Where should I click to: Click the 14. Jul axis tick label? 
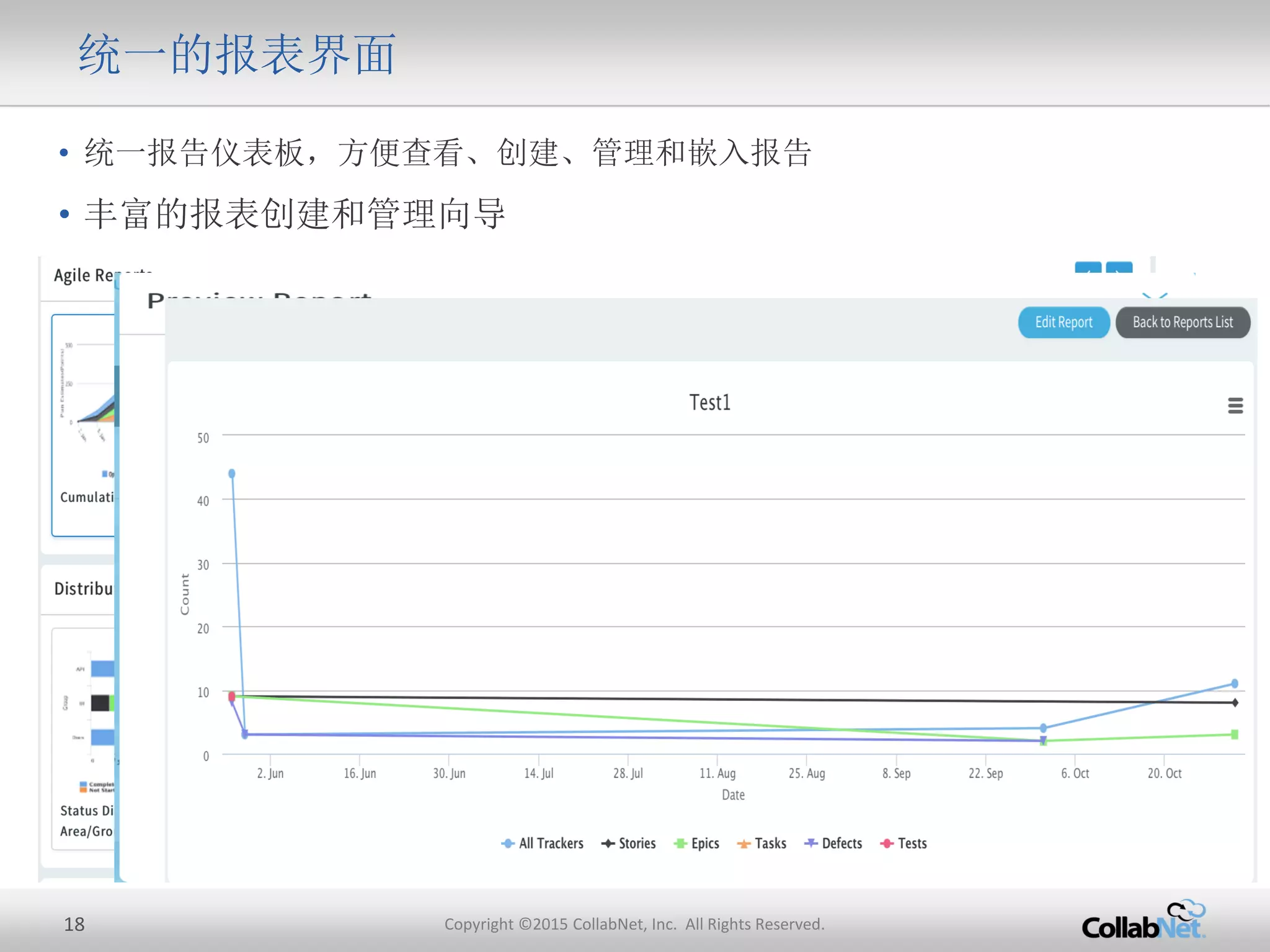538,773
